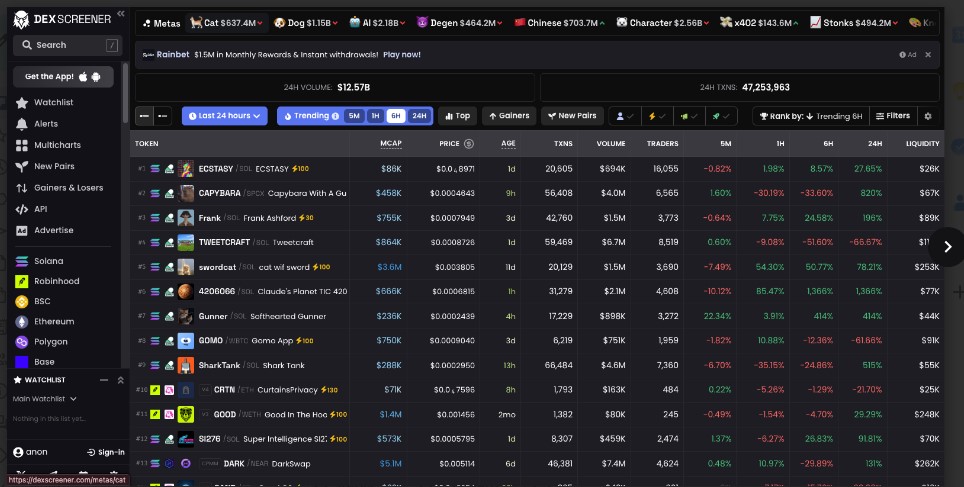Select the Polygon chain icon
The width and height of the screenshot is (964, 487).
(x=22, y=342)
